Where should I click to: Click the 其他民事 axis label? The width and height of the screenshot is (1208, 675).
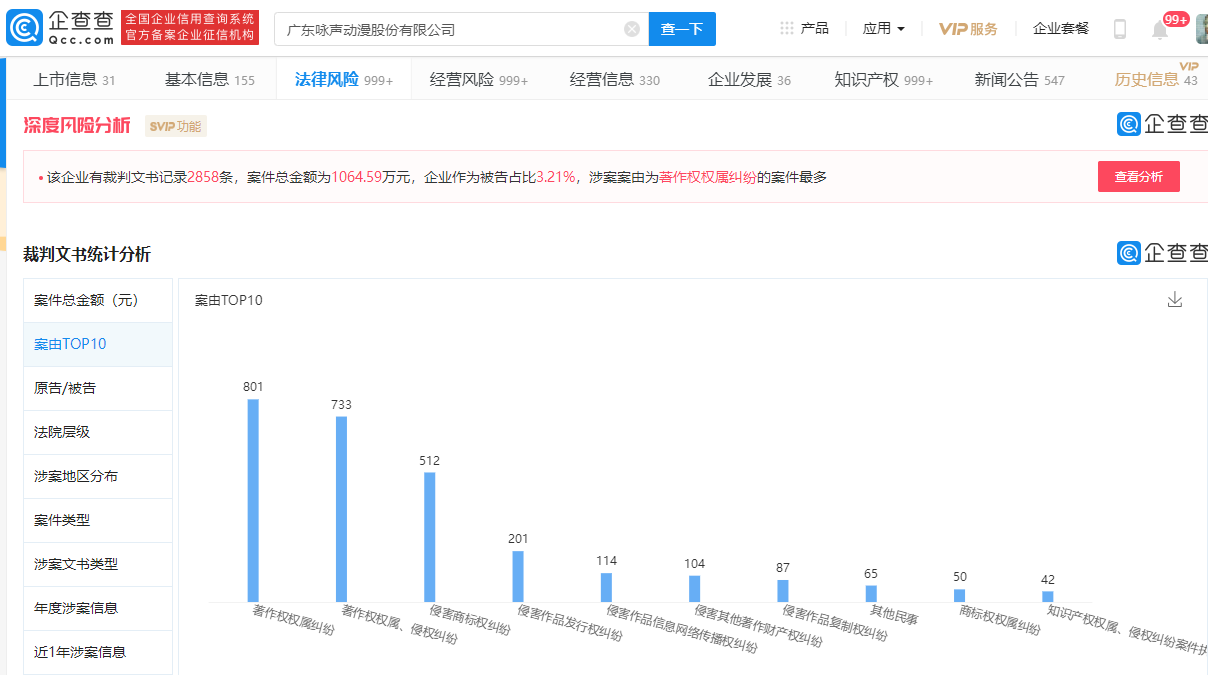[894, 615]
